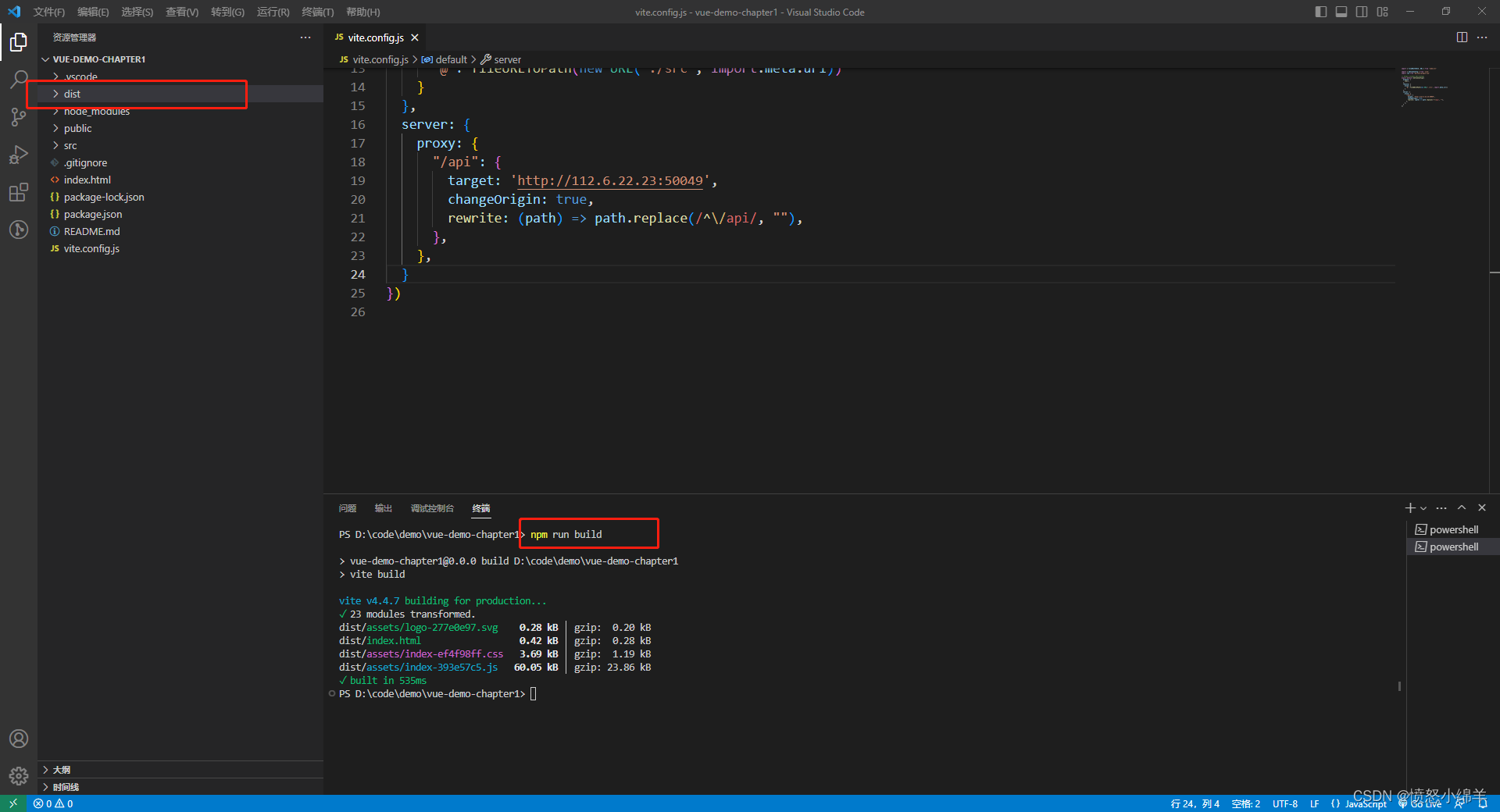
Task: Go to line via 行 24, 列 4
Action: click(1195, 803)
